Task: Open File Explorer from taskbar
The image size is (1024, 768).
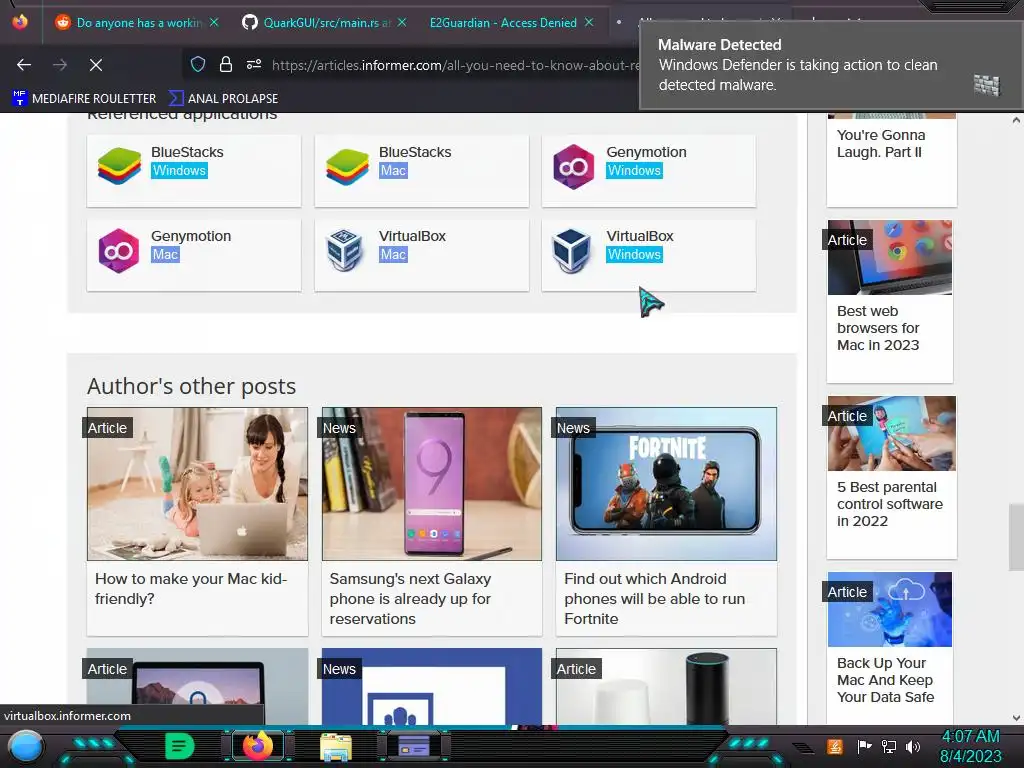Action: click(x=336, y=747)
